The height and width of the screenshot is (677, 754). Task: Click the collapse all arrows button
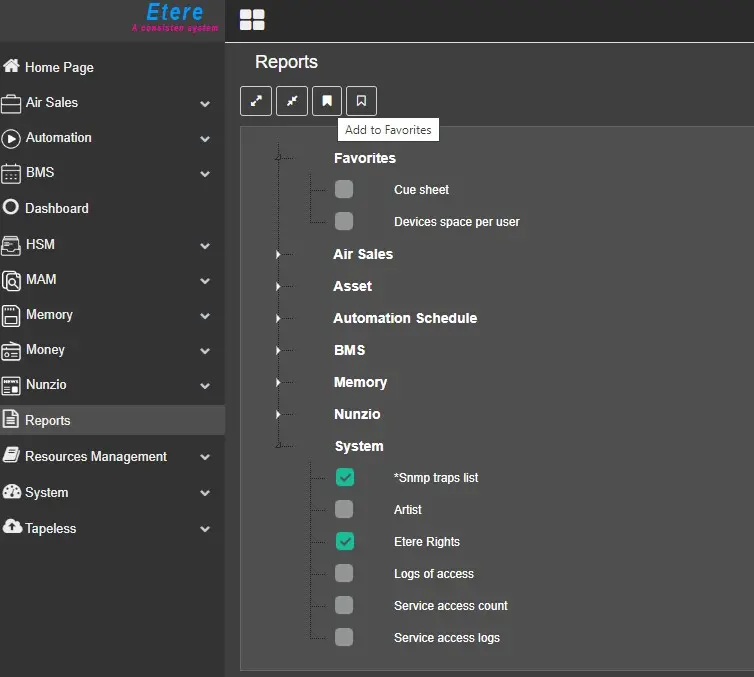pos(292,101)
